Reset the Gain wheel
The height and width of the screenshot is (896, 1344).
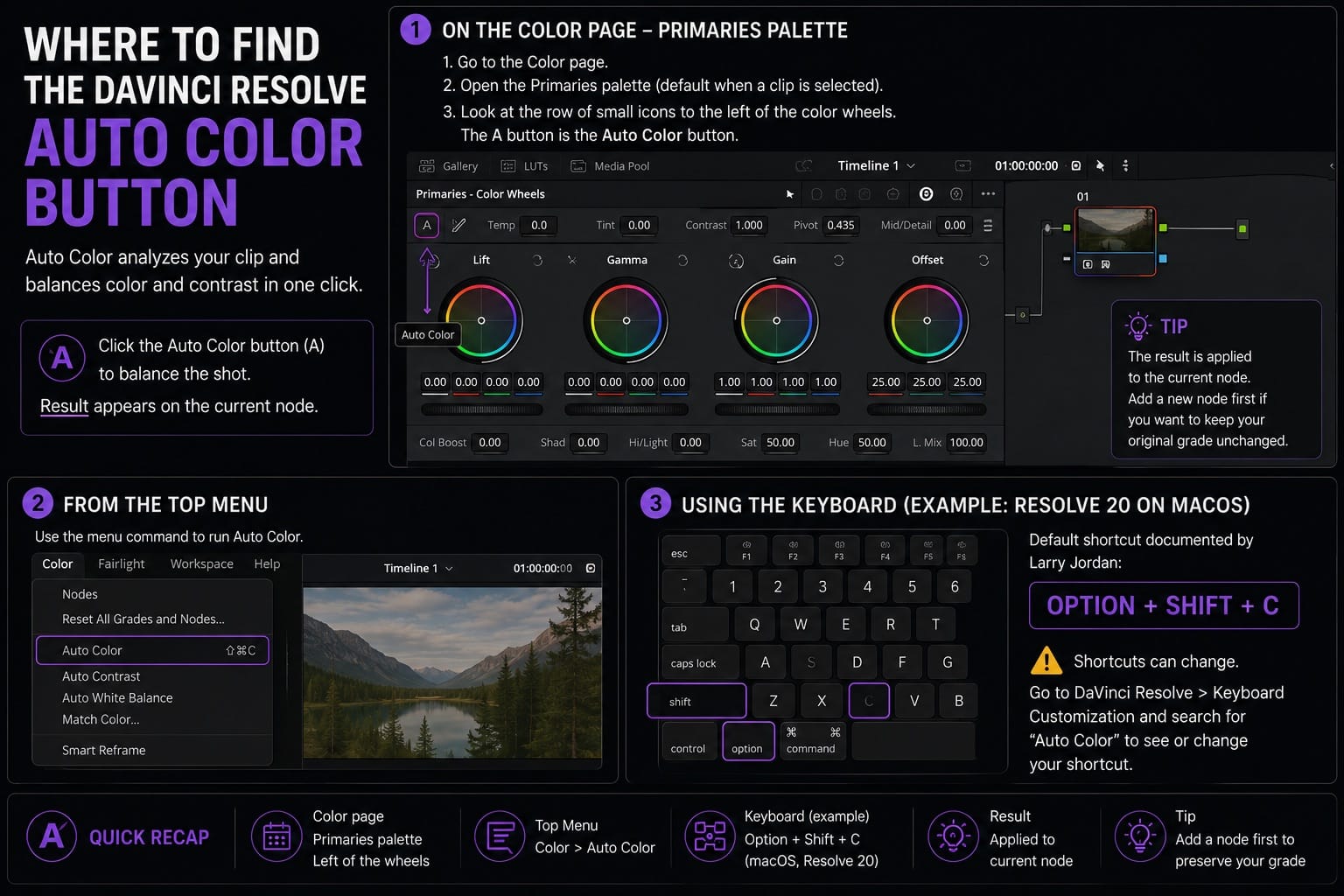pos(838,260)
